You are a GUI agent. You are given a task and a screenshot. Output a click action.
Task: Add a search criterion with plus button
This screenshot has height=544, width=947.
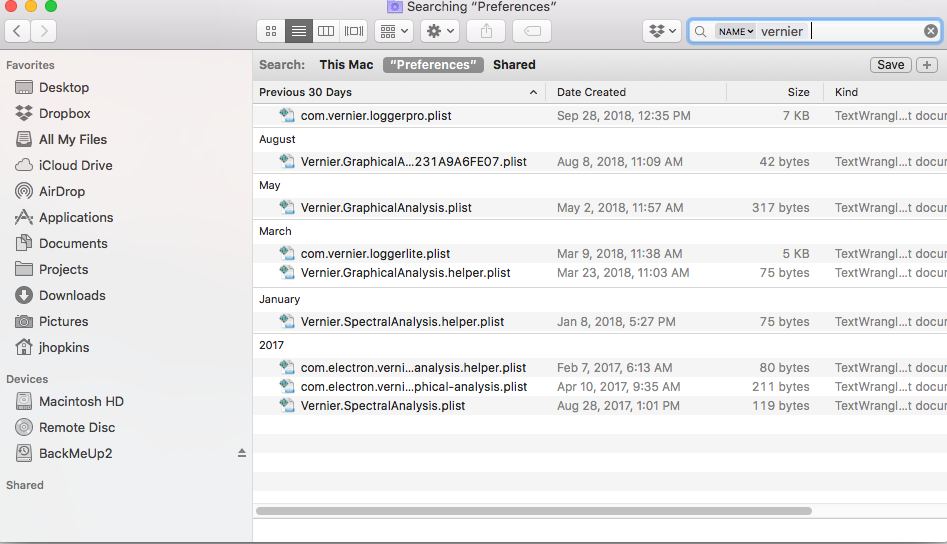[927, 65]
